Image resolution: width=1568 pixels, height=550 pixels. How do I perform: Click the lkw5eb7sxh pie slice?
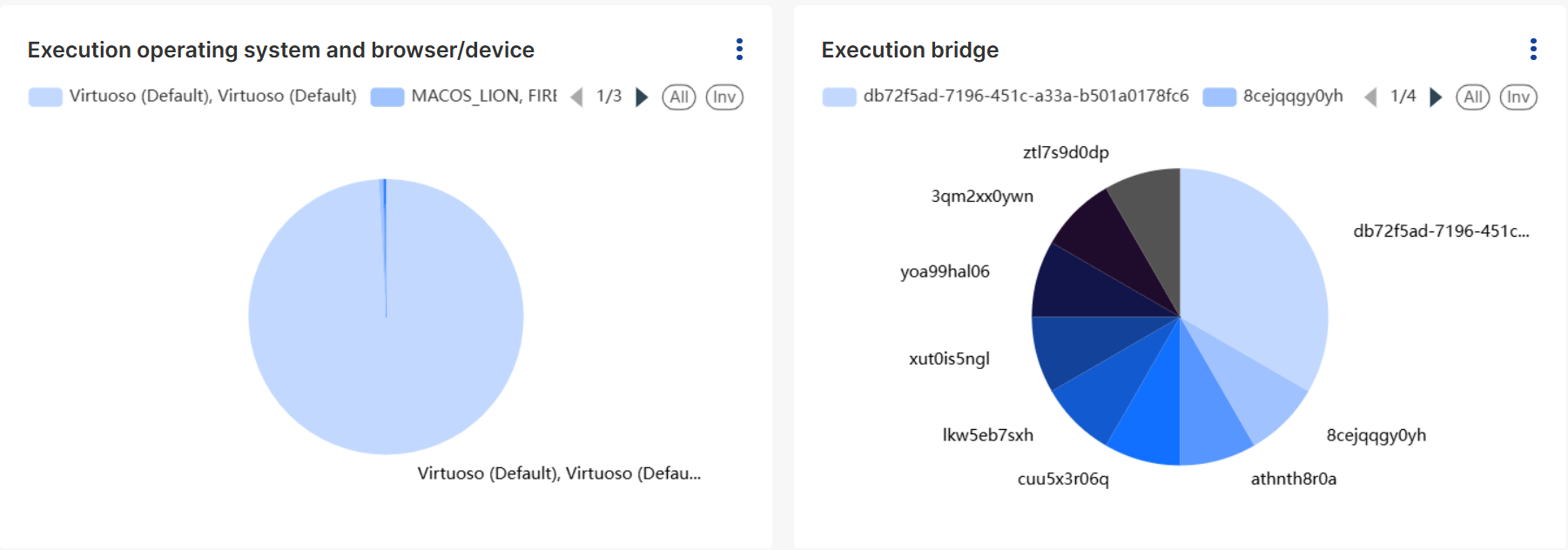pos(1110,387)
